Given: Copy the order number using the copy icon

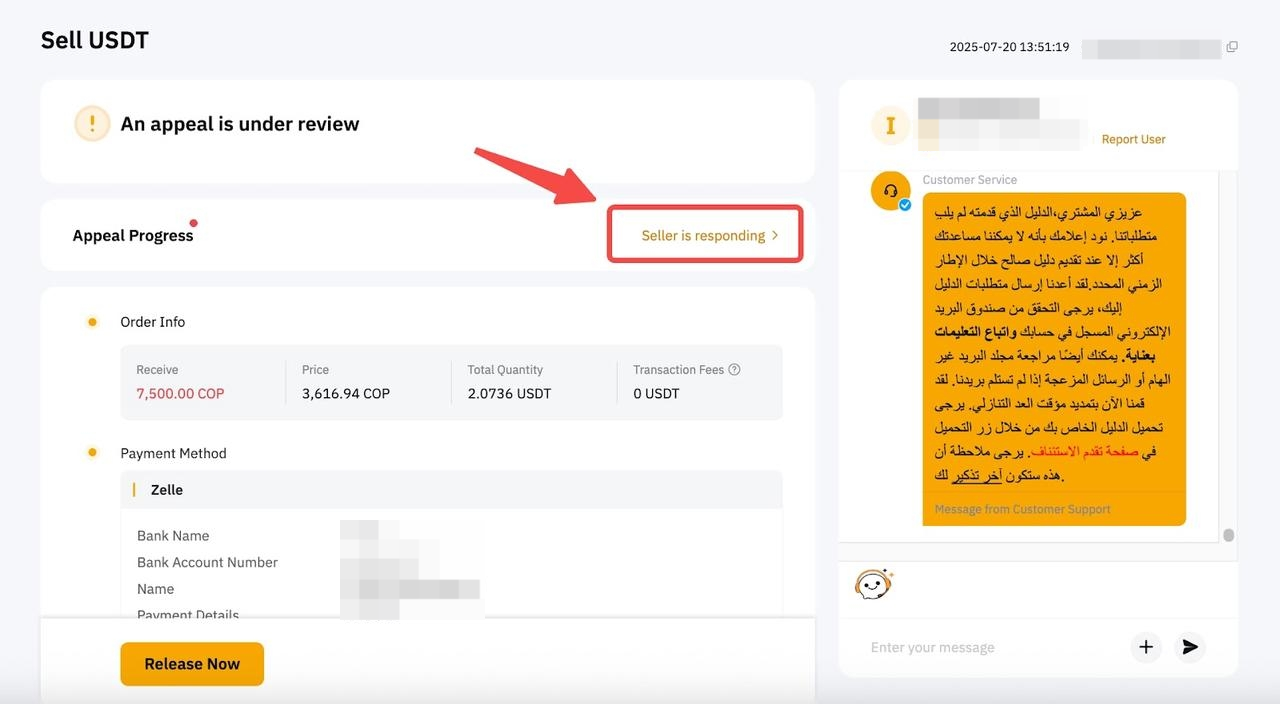Looking at the screenshot, I should coord(1232,47).
